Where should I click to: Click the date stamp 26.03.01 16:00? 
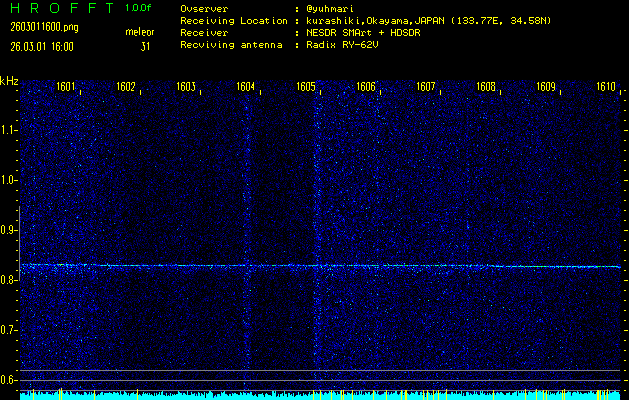[x=42, y=47]
